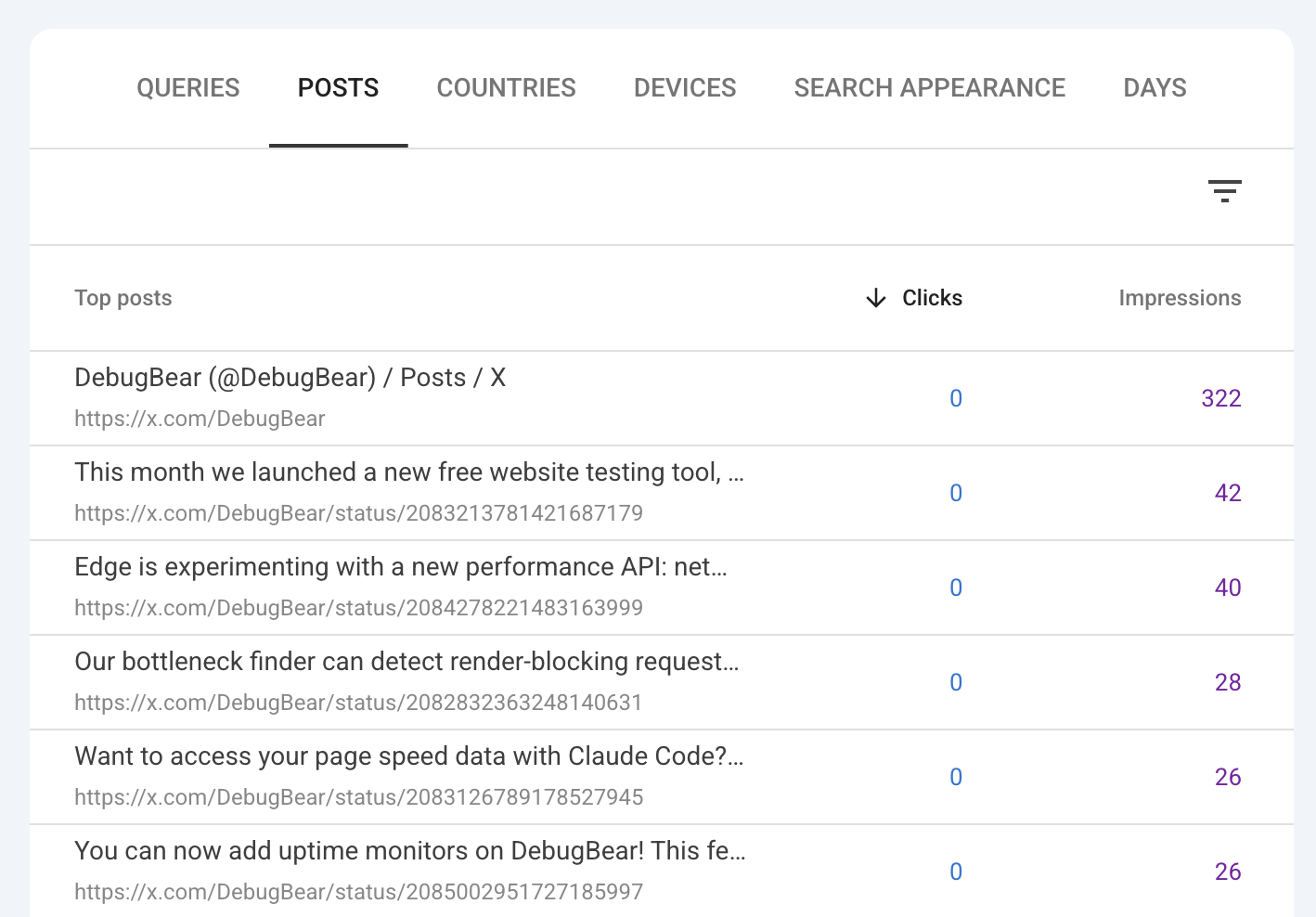This screenshot has height=917, width=1316.
Task: Click the Top posts column header
Action: [x=123, y=298]
